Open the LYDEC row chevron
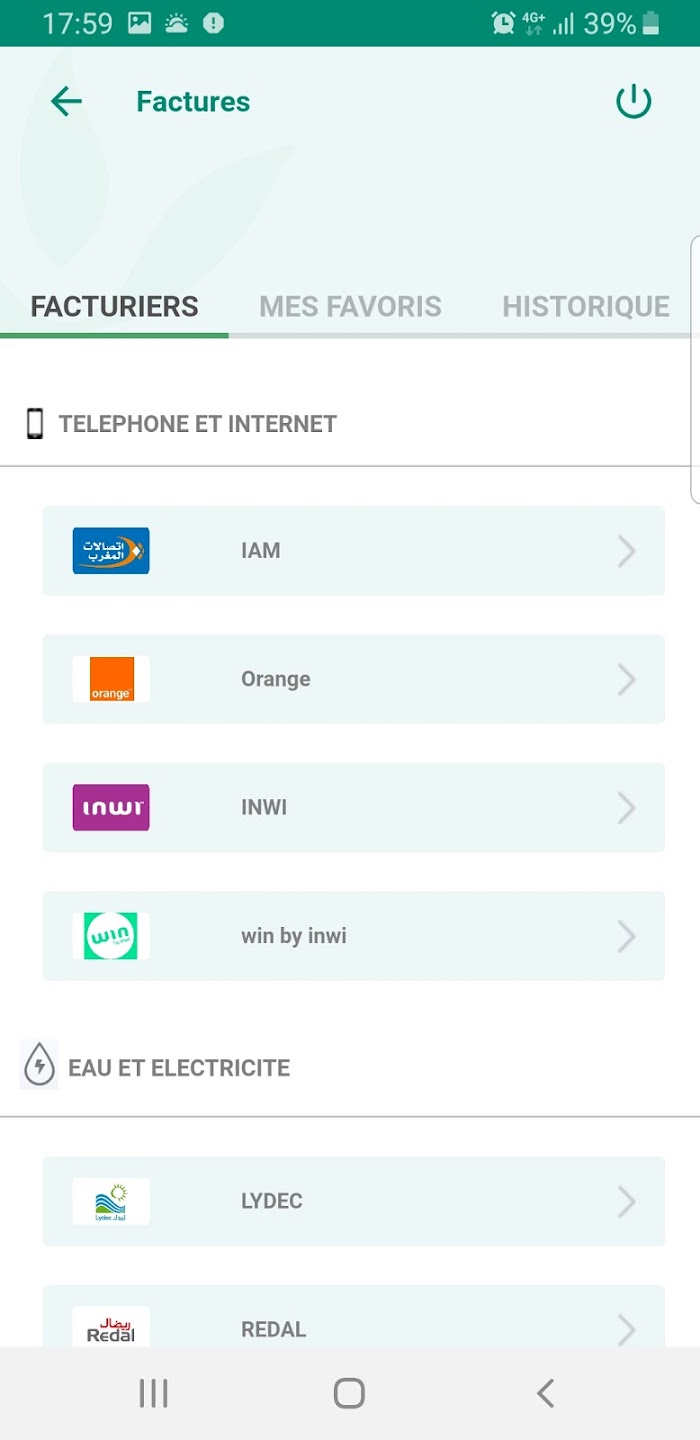The height and width of the screenshot is (1440, 700). pos(626,1201)
